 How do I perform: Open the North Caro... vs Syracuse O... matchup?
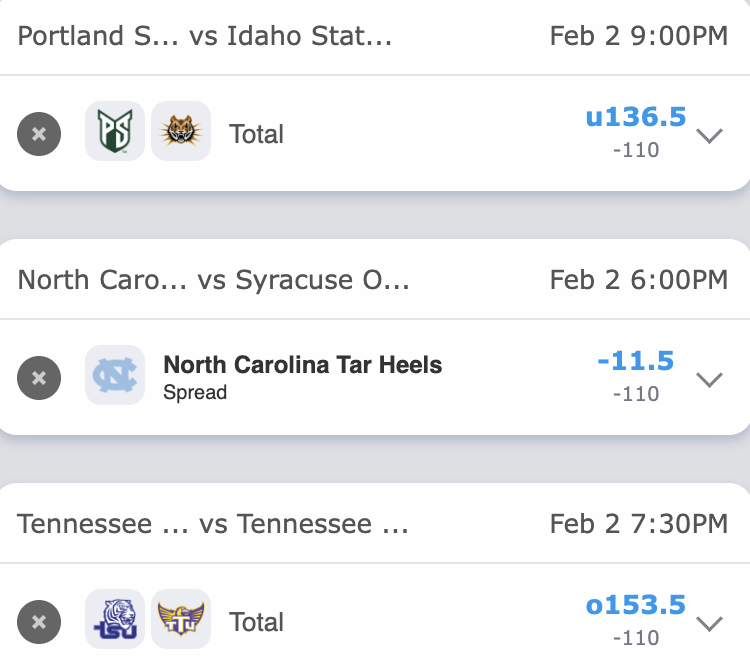point(214,279)
